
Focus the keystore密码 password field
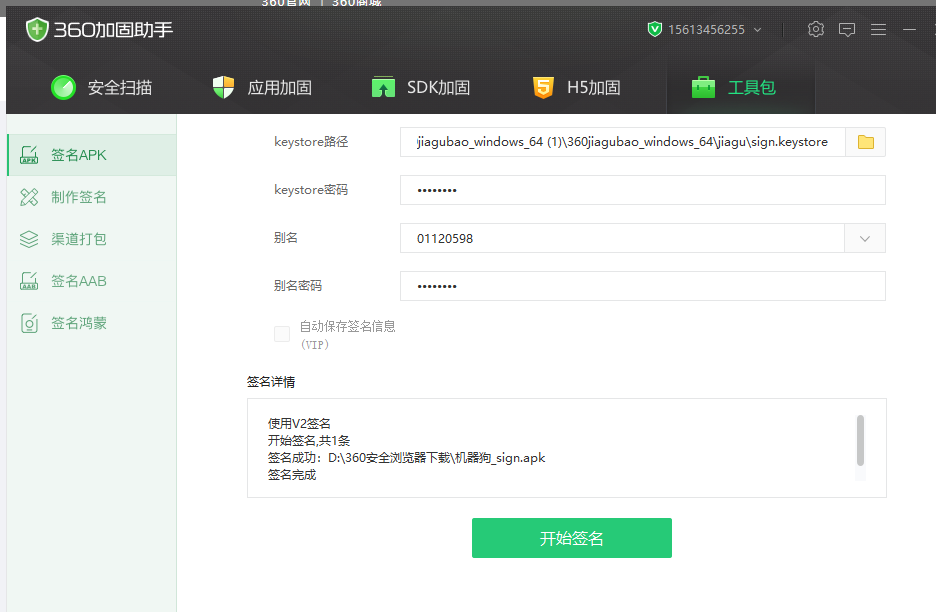(x=643, y=190)
